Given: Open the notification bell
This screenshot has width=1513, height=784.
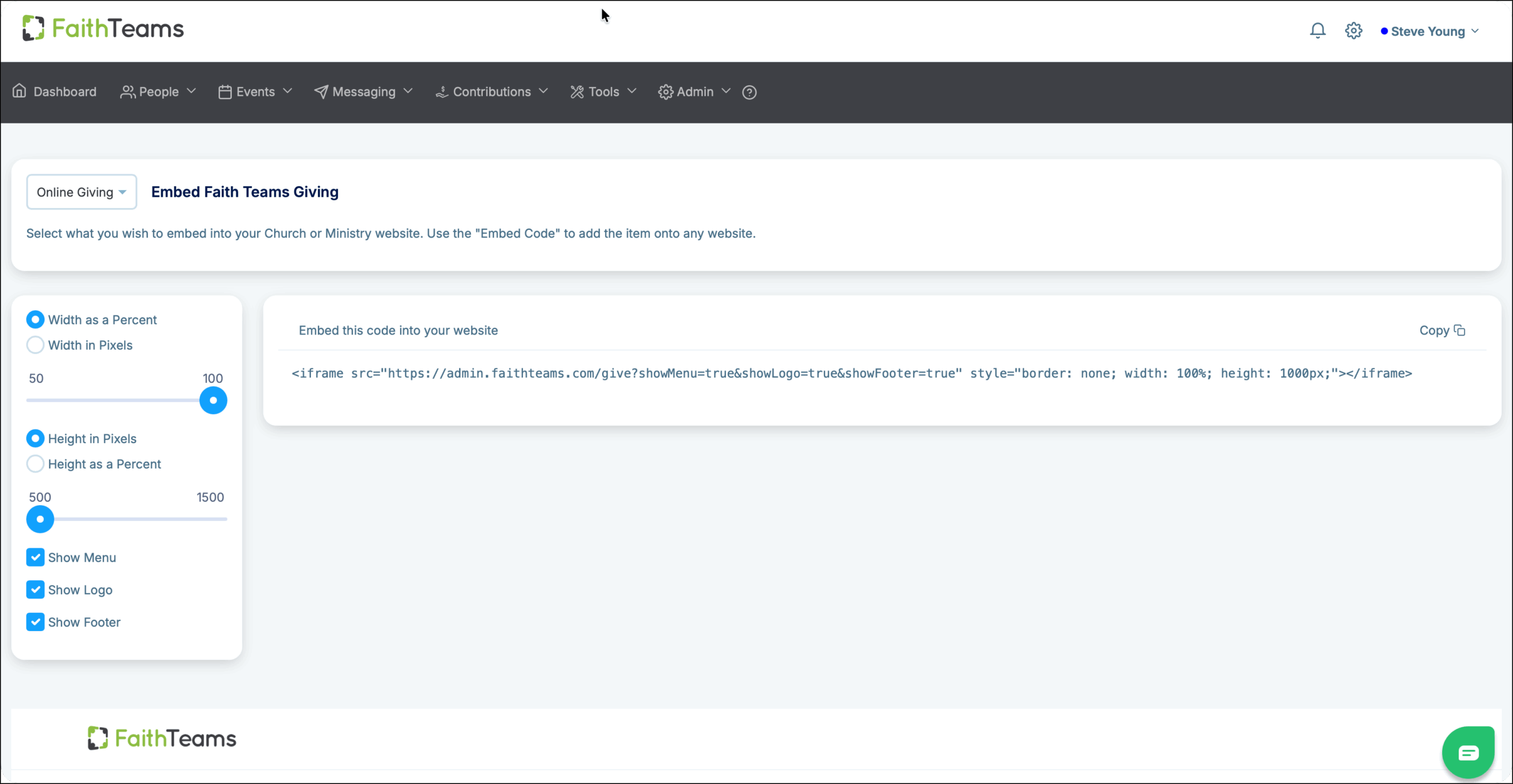Looking at the screenshot, I should (1317, 30).
